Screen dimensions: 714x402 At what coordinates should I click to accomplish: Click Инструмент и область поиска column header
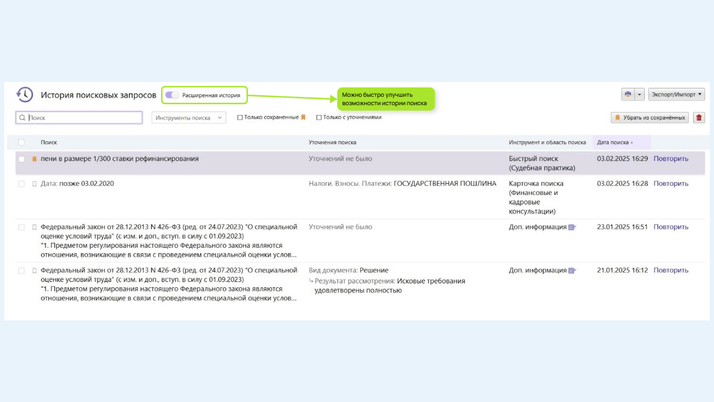pyautogui.click(x=547, y=142)
